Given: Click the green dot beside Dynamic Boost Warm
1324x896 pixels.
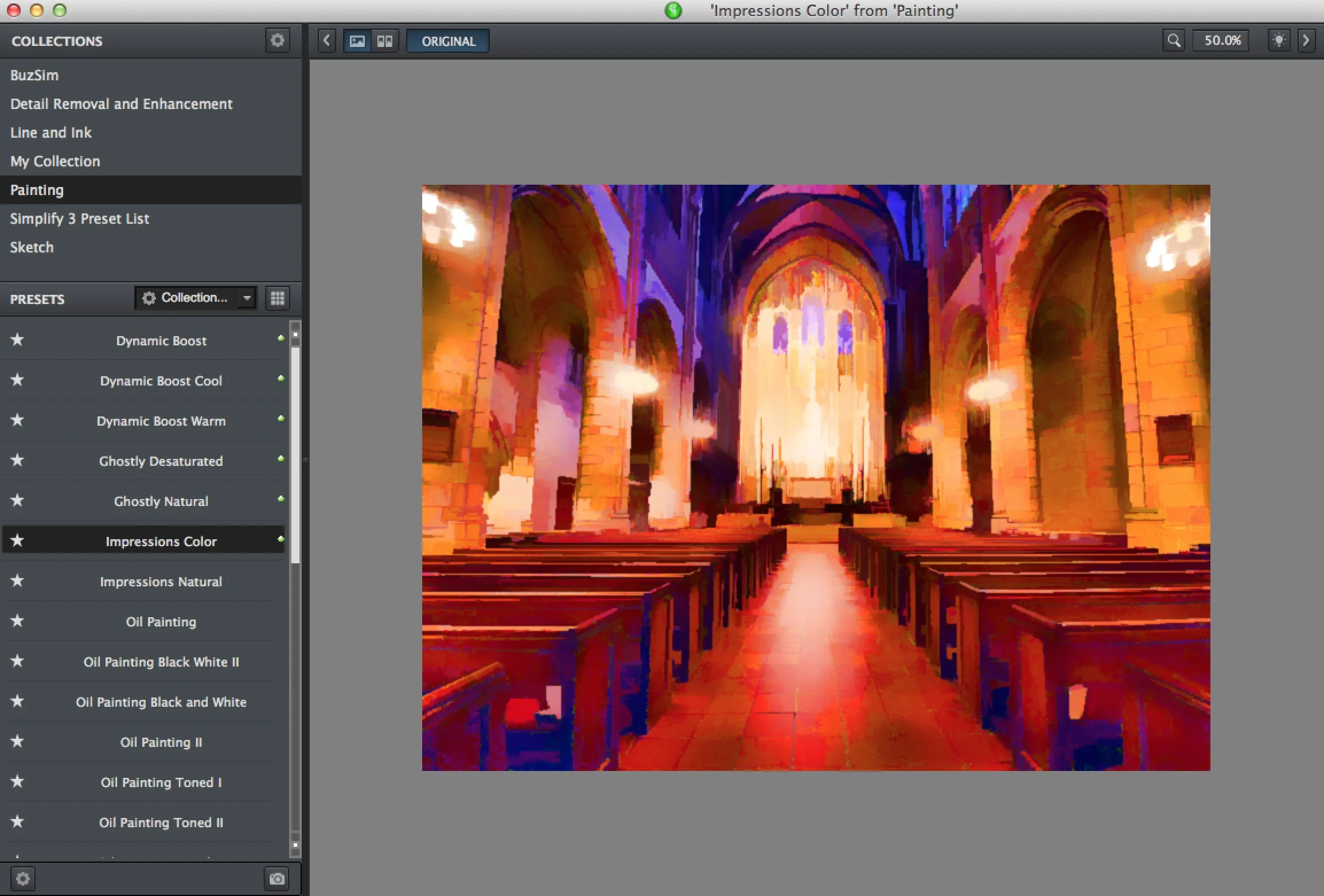Looking at the screenshot, I should click(x=281, y=418).
